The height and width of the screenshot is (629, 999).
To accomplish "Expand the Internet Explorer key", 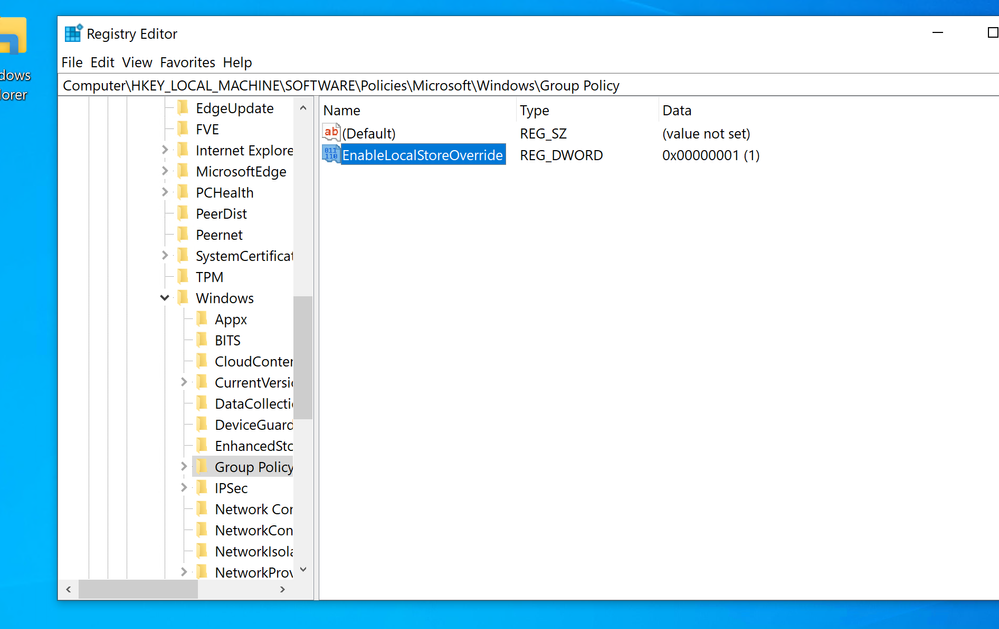I will (164, 150).
